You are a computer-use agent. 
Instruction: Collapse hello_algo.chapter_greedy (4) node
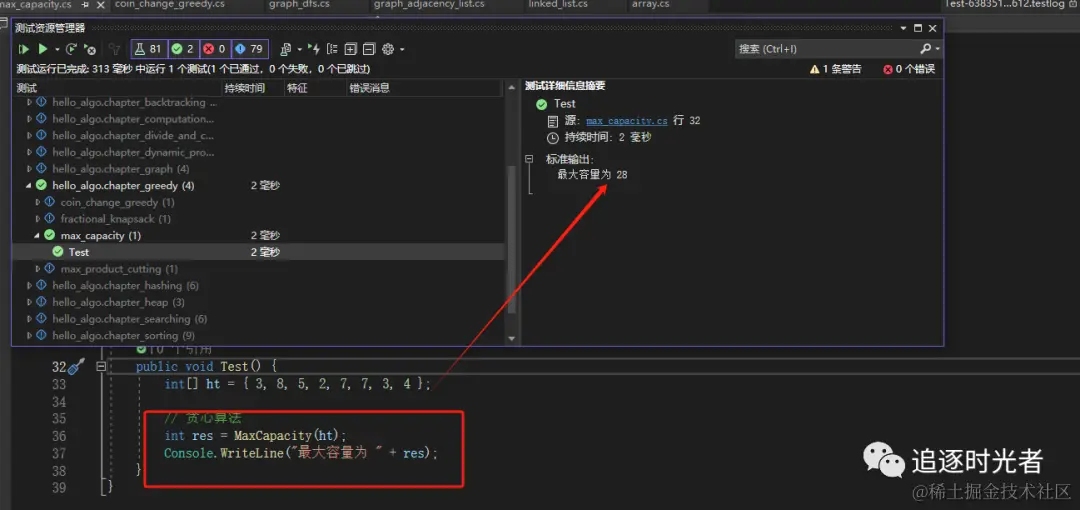[29, 185]
